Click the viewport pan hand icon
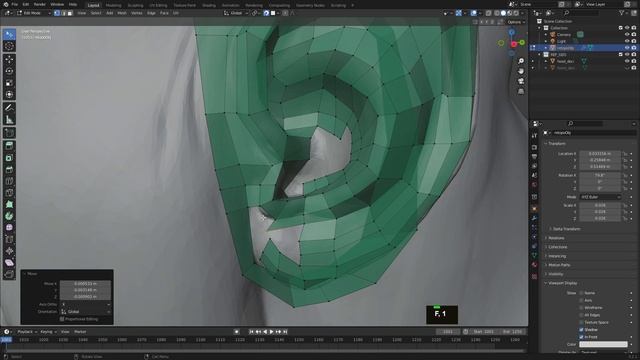 point(521,71)
